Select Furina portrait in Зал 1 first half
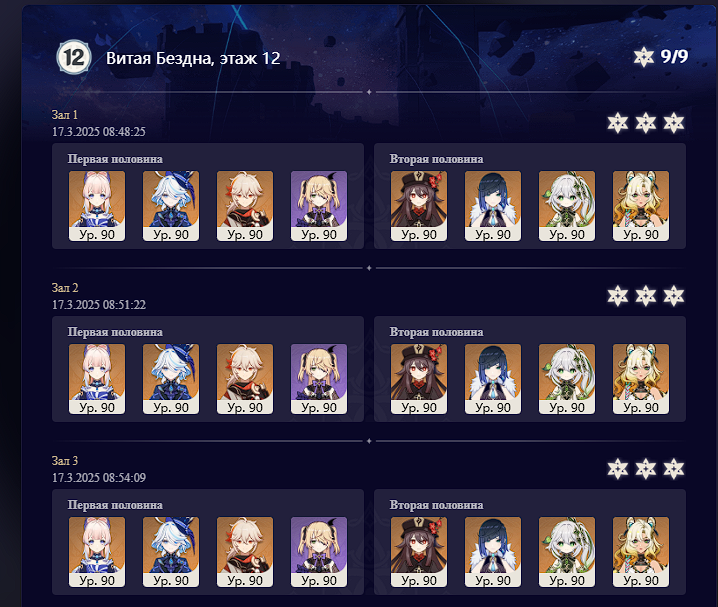 click(x=171, y=206)
